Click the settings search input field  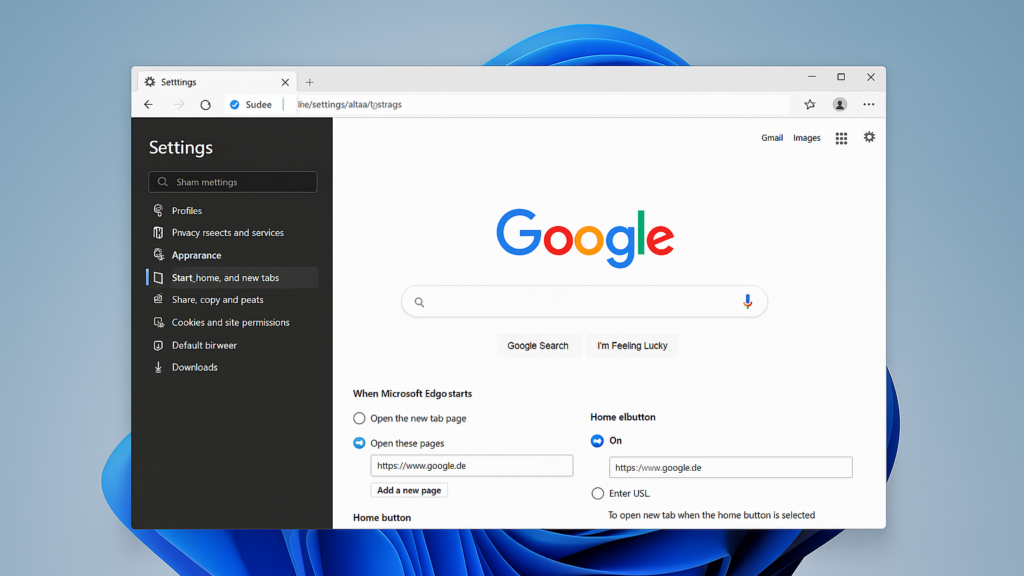[x=233, y=182]
